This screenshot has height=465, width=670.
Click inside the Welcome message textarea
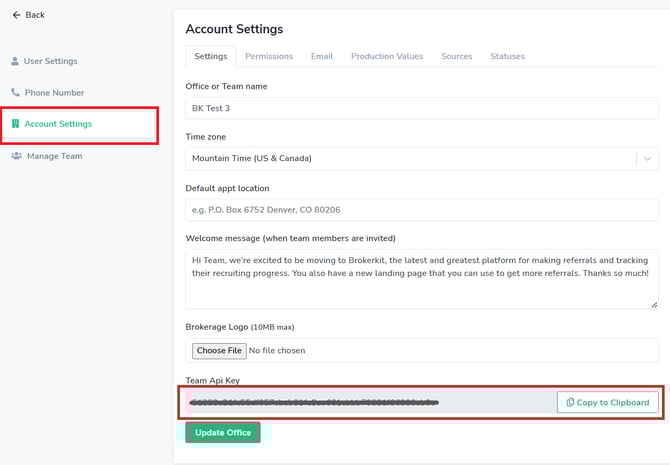click(421, 279)
